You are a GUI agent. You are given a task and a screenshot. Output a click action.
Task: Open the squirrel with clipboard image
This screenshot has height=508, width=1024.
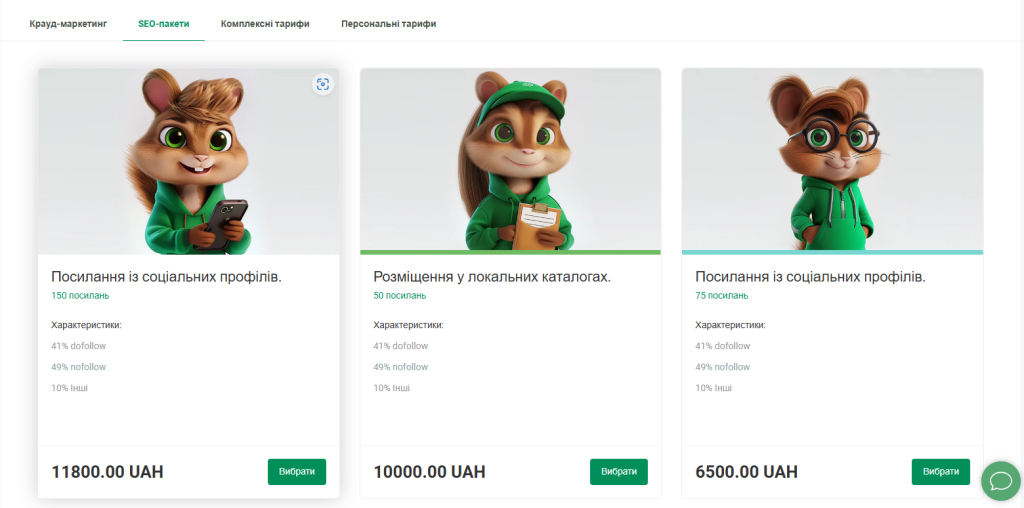click(x=510, y=160)
